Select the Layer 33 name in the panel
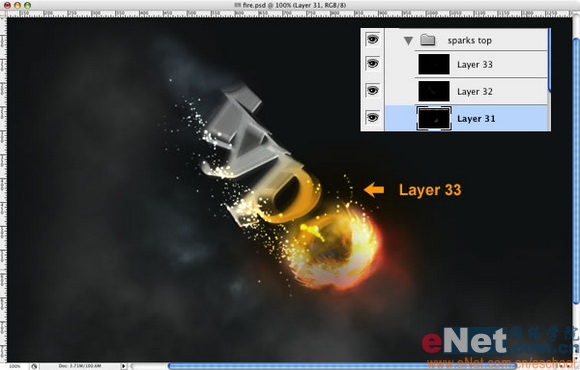This screenshot has height=370, width=580. coord(475,64)
